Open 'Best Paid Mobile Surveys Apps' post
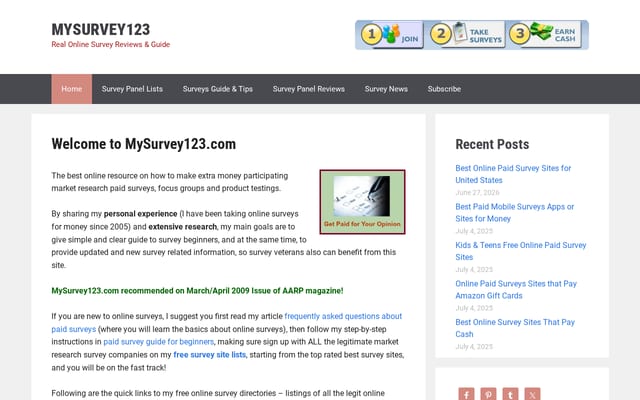This screenshot has height=400, width=640. click(515, 213)
